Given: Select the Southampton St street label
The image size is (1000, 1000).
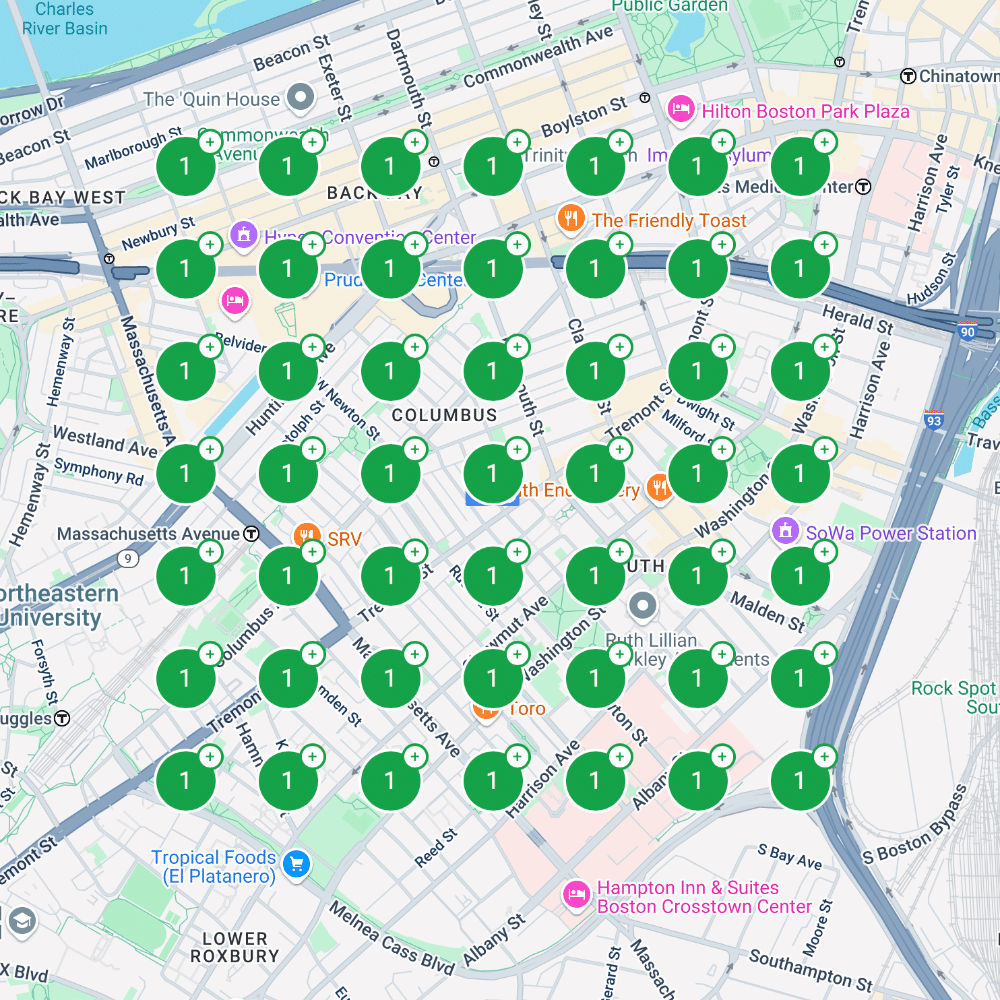Looking at the screenshot, I should [x=811, y=970].
